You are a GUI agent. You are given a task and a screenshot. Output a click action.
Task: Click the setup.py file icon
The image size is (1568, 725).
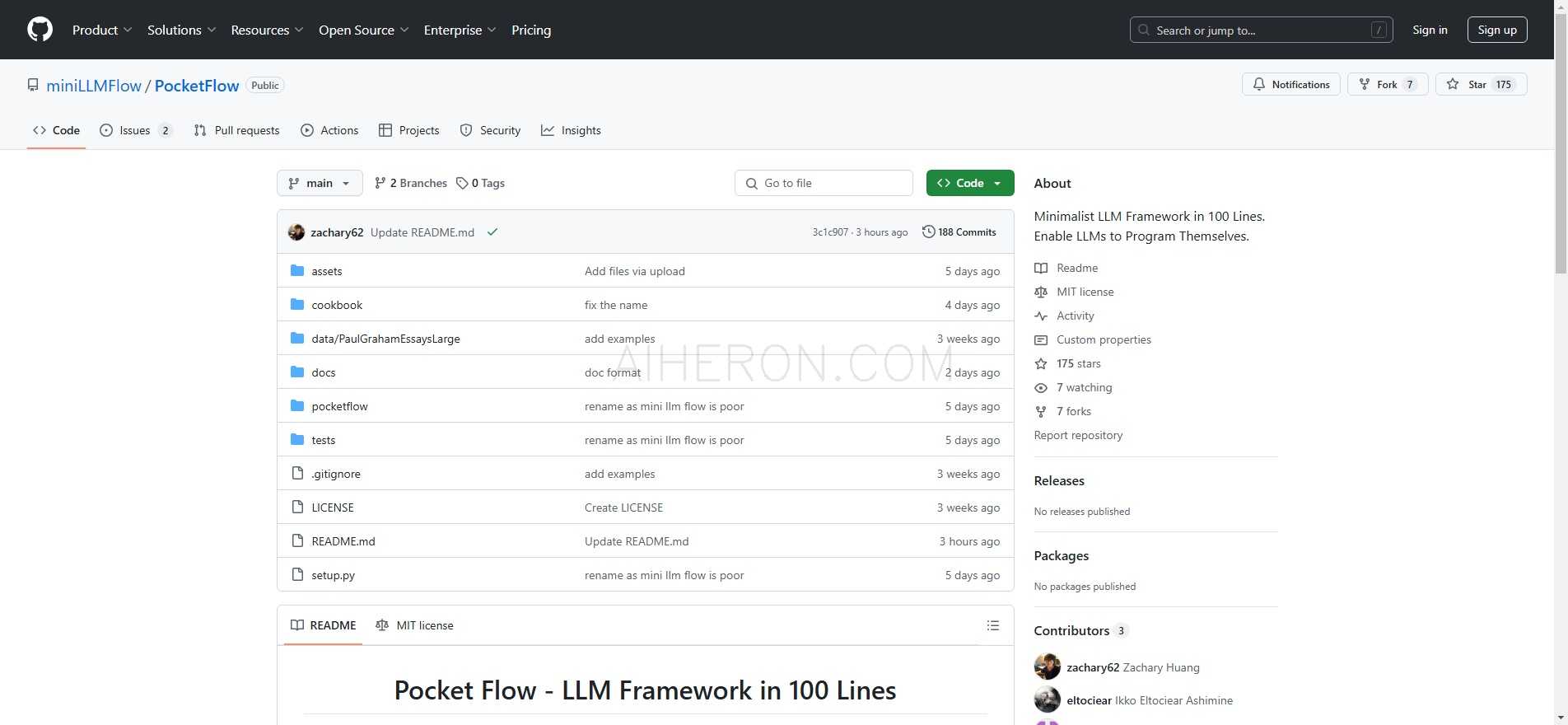(297, 575)
